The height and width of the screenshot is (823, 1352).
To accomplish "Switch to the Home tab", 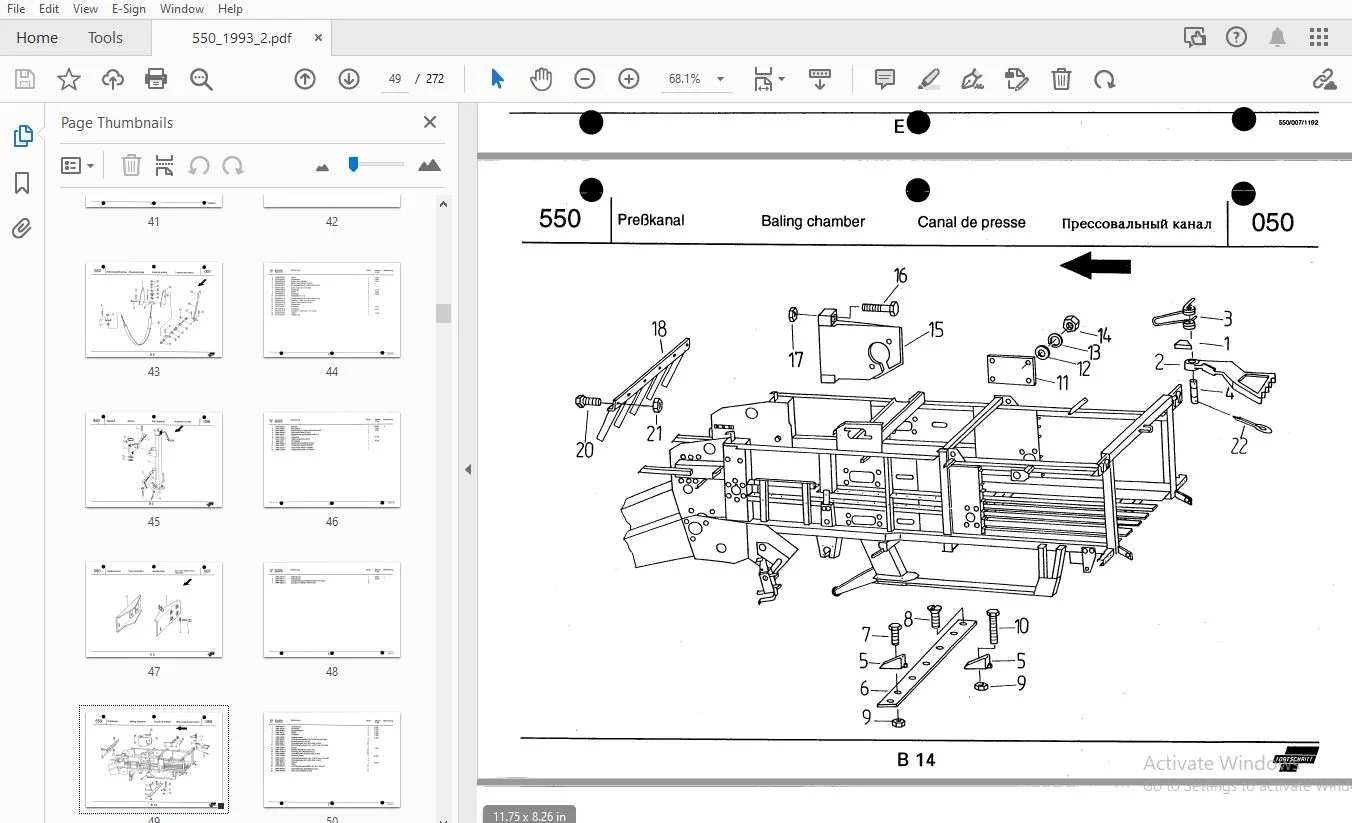I will 37,38.
